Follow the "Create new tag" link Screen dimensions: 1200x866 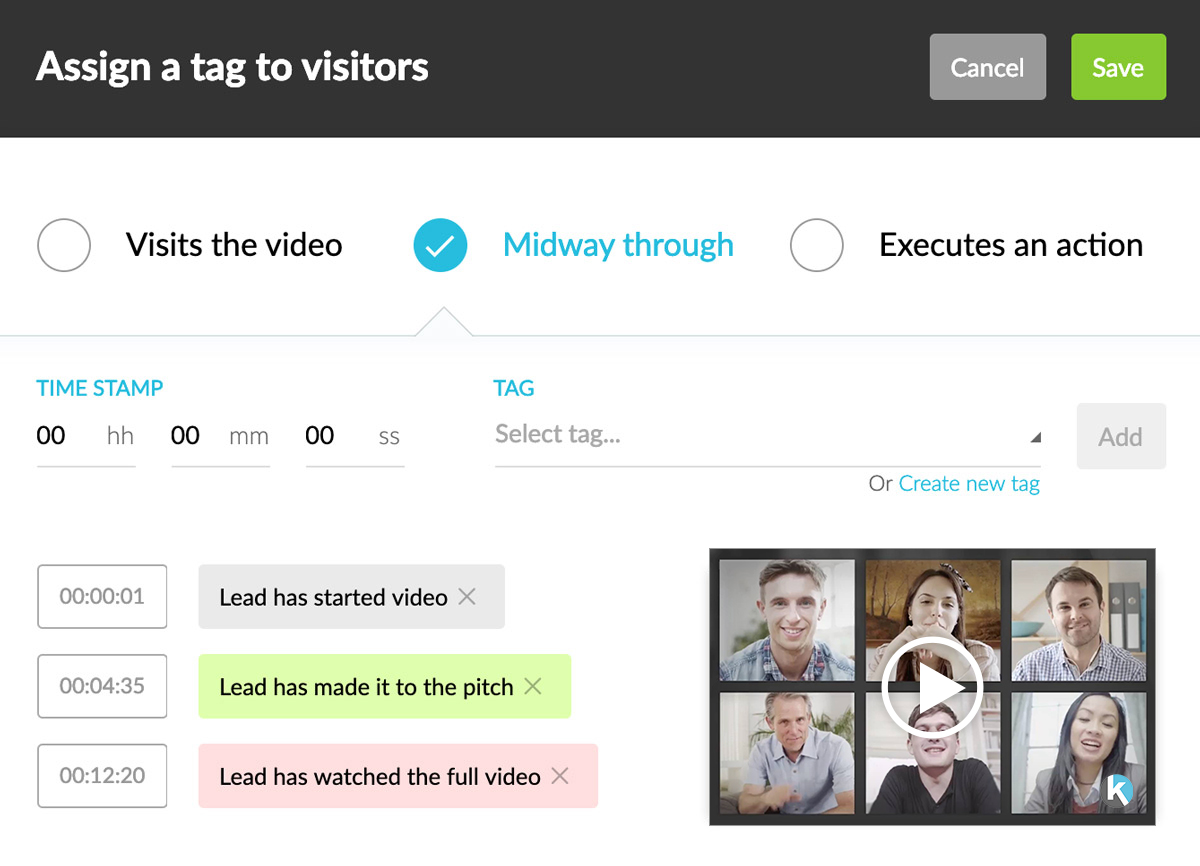[969, 484]
